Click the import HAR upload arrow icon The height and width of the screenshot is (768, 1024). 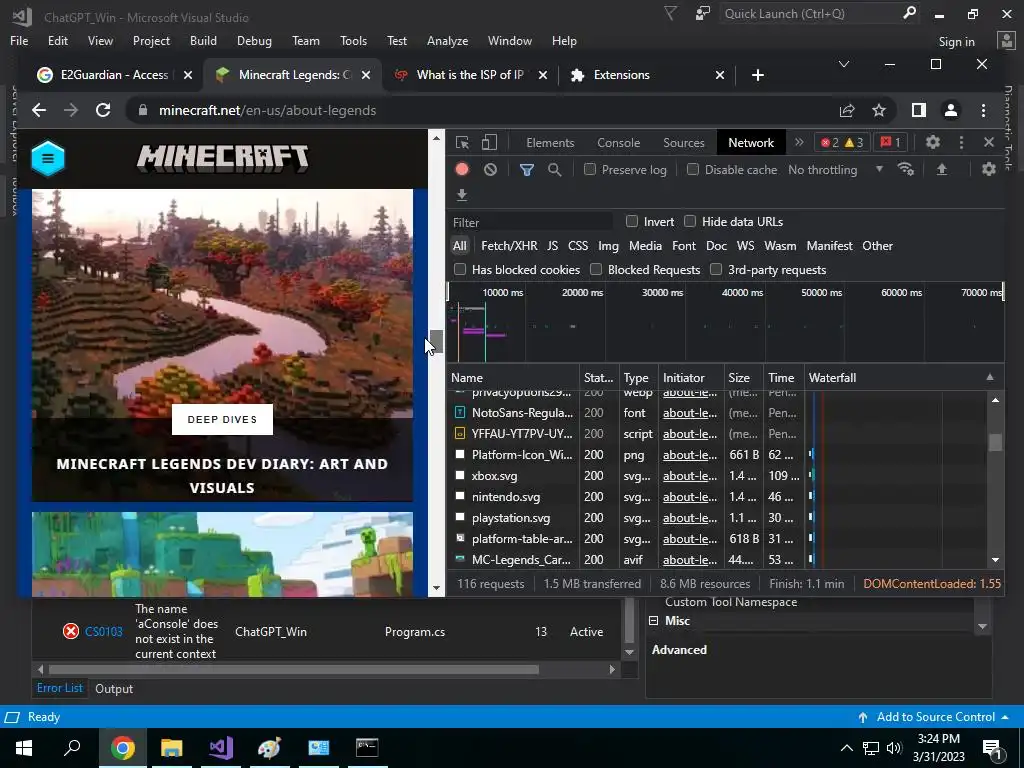(942, 169)
